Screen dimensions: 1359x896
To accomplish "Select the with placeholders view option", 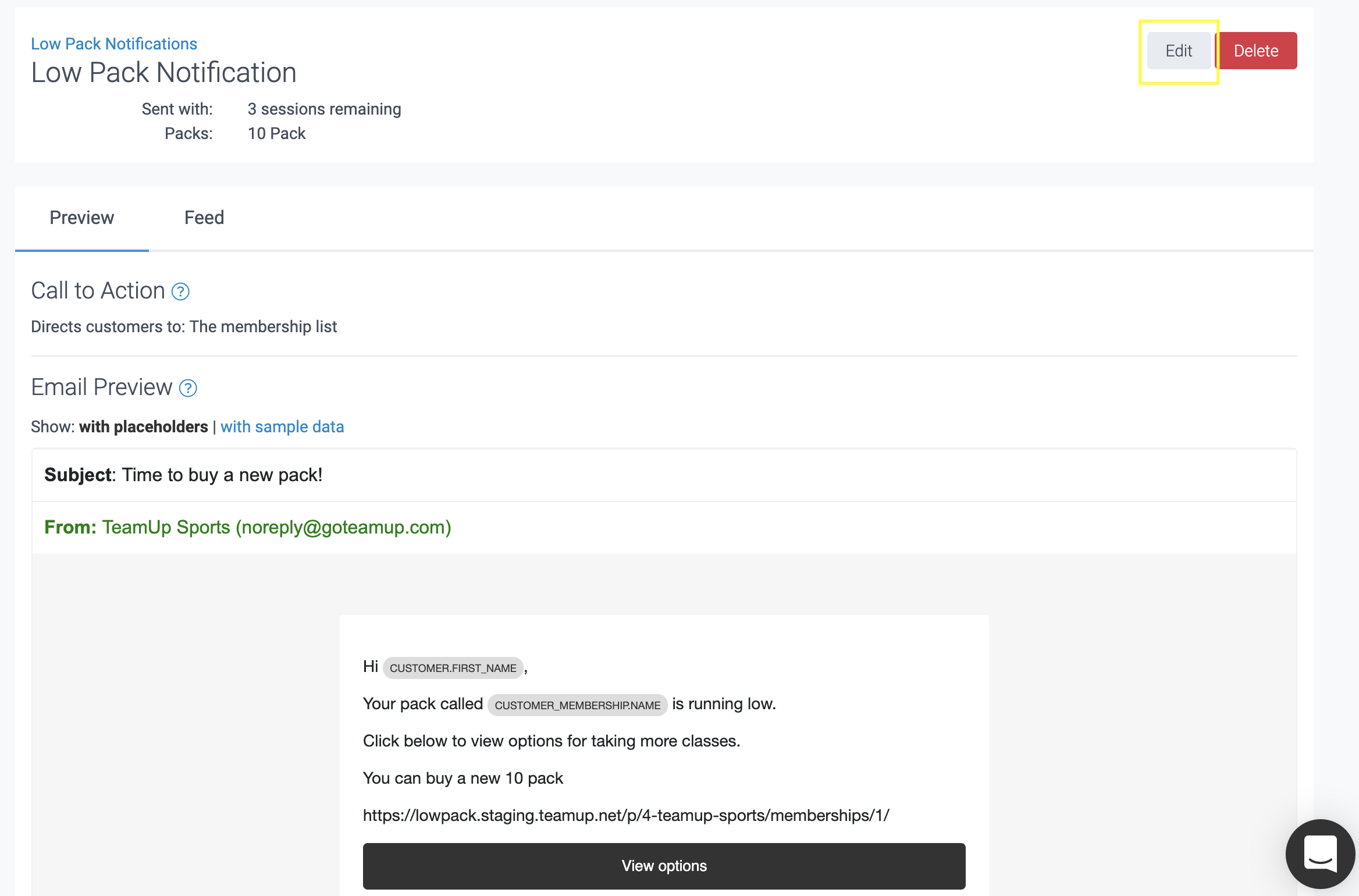I will click(144, 426).
